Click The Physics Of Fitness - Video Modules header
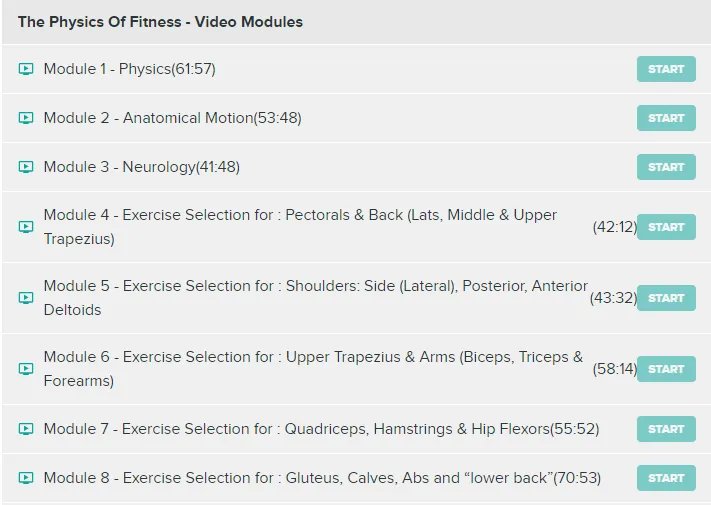The image size is (711, 505). coord(160,21)
